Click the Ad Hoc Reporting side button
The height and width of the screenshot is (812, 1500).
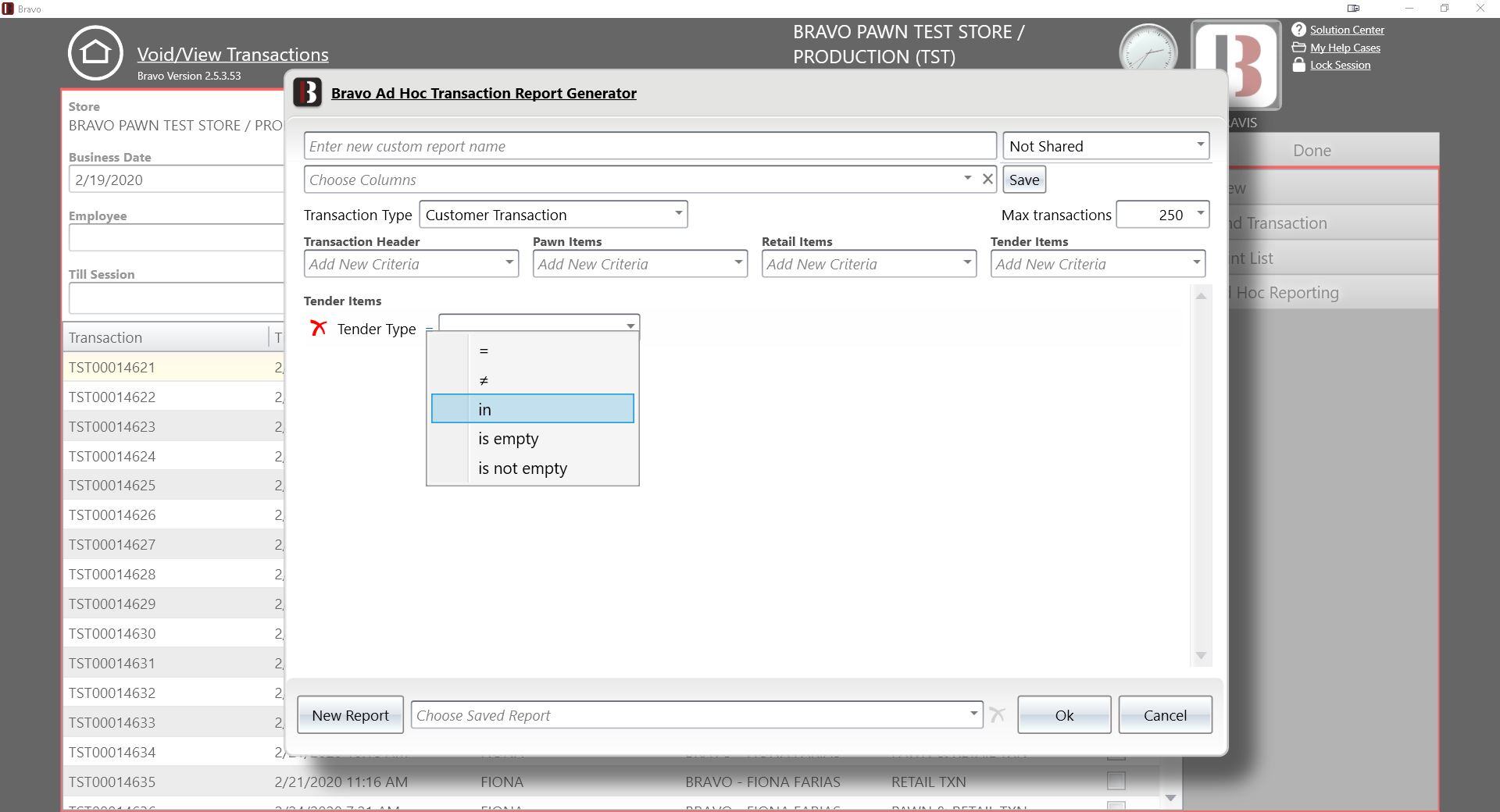coord(1333,292)
